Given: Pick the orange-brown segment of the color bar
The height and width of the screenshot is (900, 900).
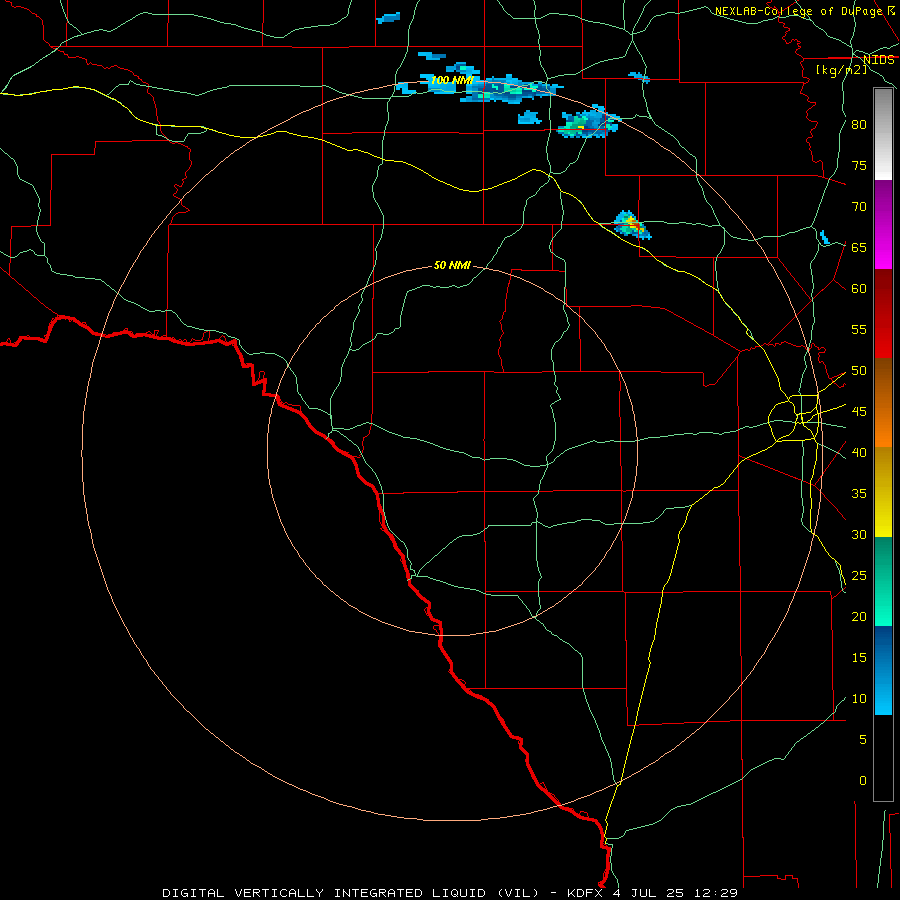Looking at the screenshot, I should click(x=883, y=402).
